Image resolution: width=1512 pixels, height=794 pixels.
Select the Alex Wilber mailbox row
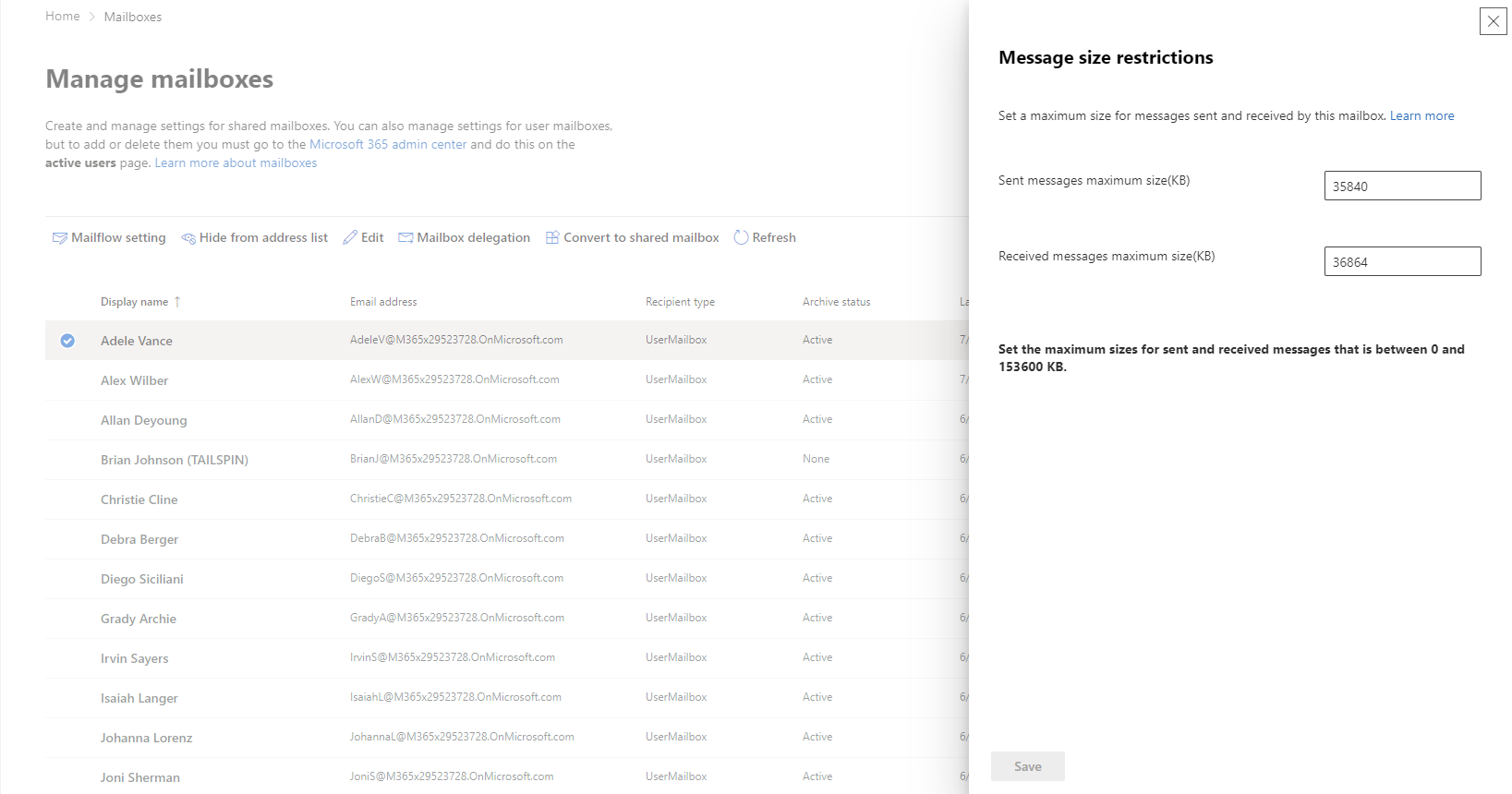[x=135, y=380]
